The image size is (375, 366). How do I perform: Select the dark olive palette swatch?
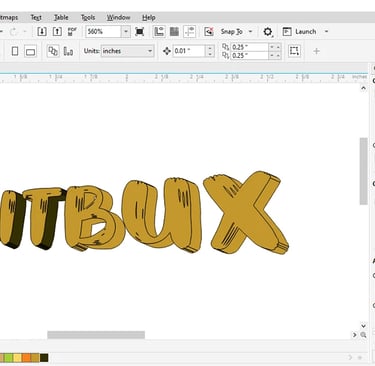point(44,358)
